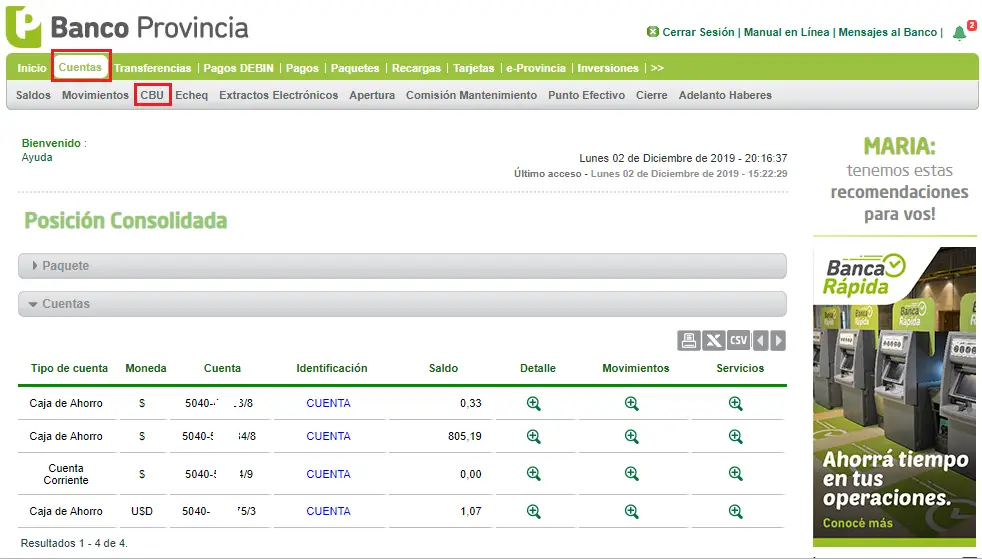Open Movimientos for the USD Caja de Ahorro
This screenshot has height=560, width=982.
pyautogui.click(x=631, y=511)
